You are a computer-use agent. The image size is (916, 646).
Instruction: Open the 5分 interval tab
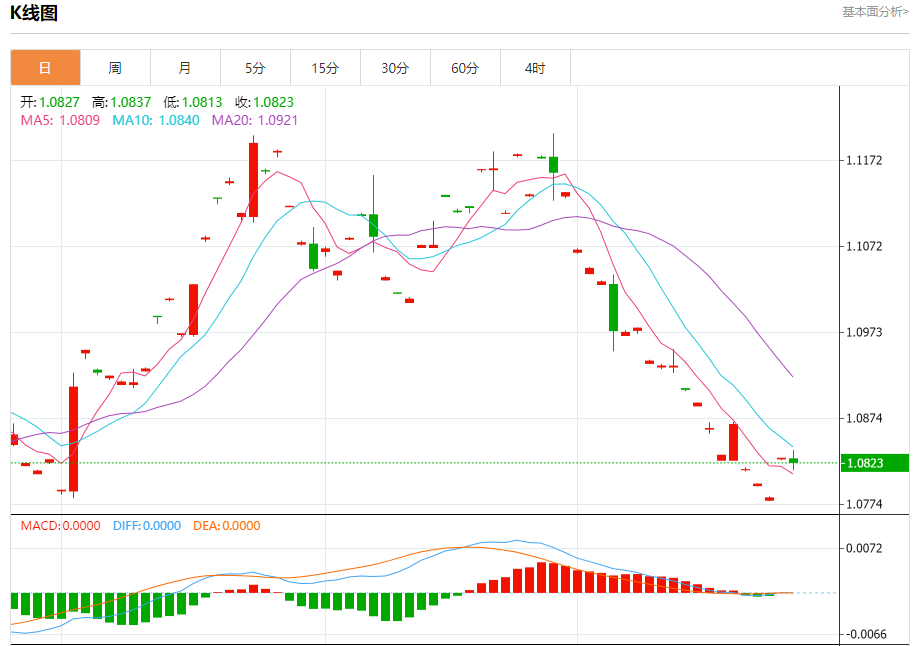coord(255,68)
